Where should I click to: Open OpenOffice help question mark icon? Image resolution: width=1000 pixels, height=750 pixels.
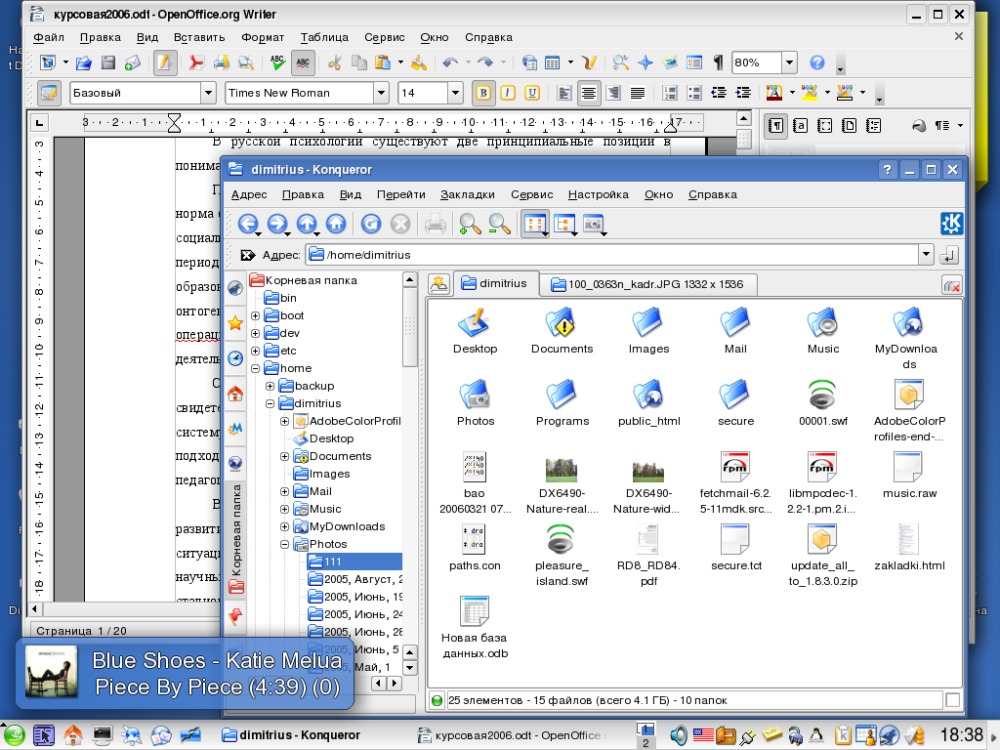click(817, 62)
